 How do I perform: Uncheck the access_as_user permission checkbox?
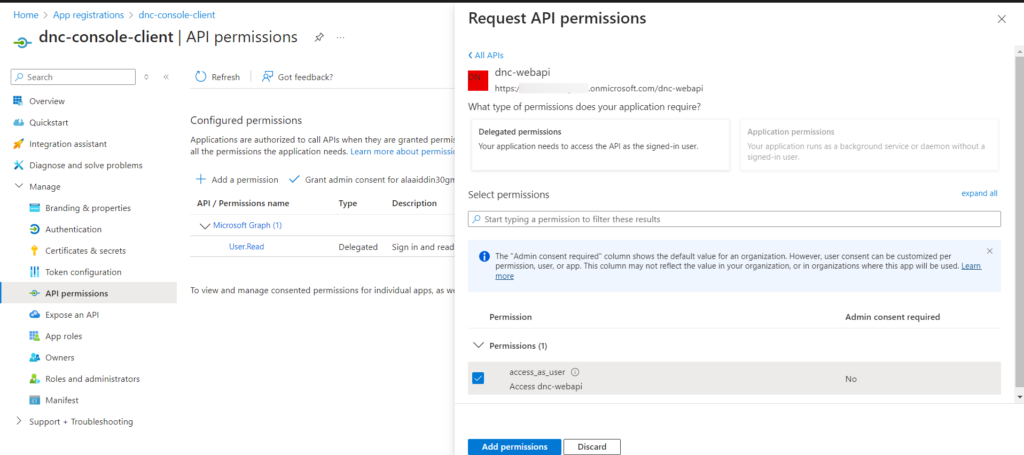tap(478, 378)
